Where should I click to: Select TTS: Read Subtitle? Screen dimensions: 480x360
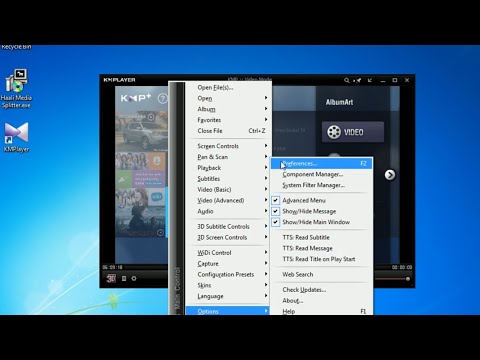coord(322,237)
